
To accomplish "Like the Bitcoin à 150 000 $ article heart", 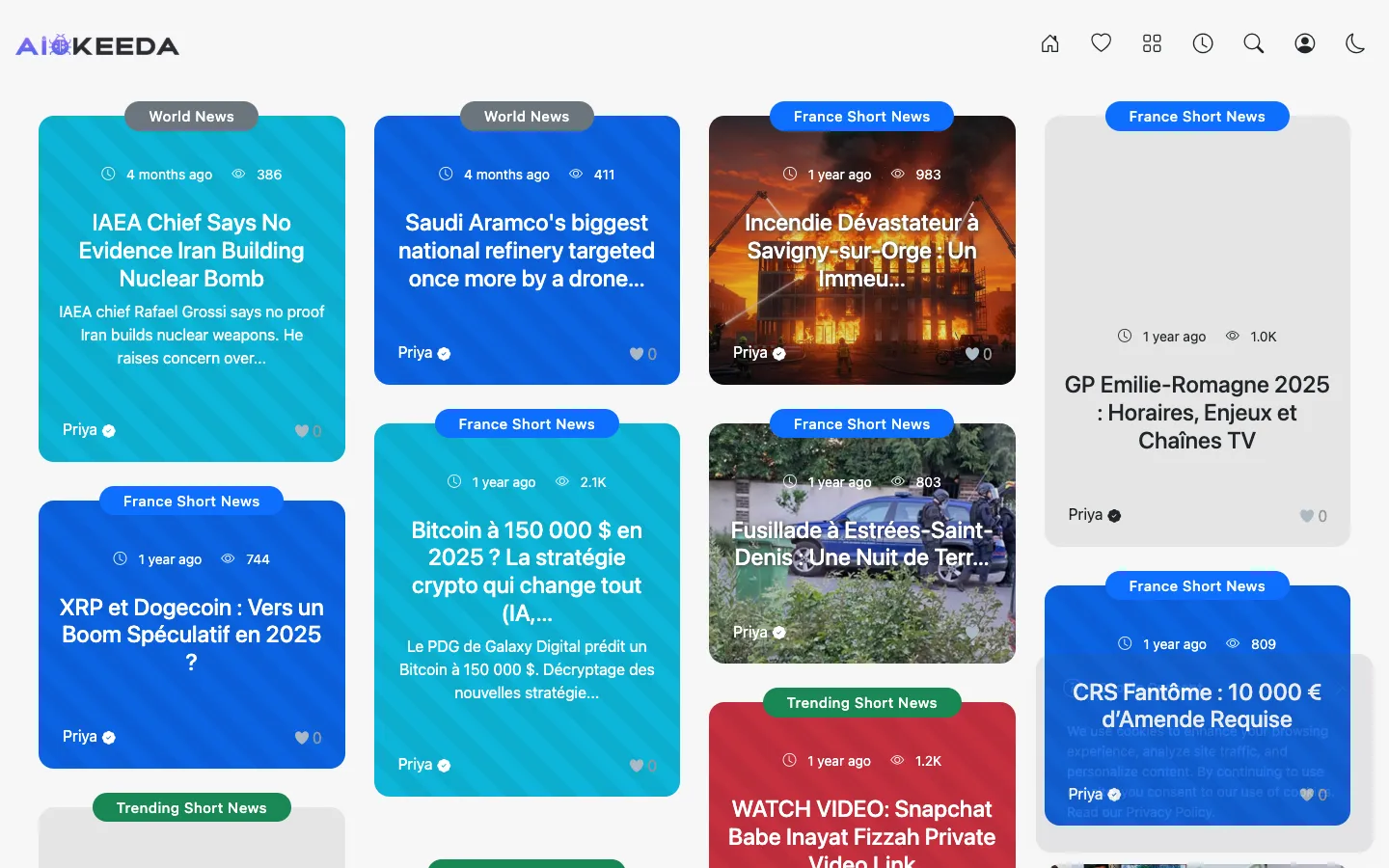I will 637,766.
